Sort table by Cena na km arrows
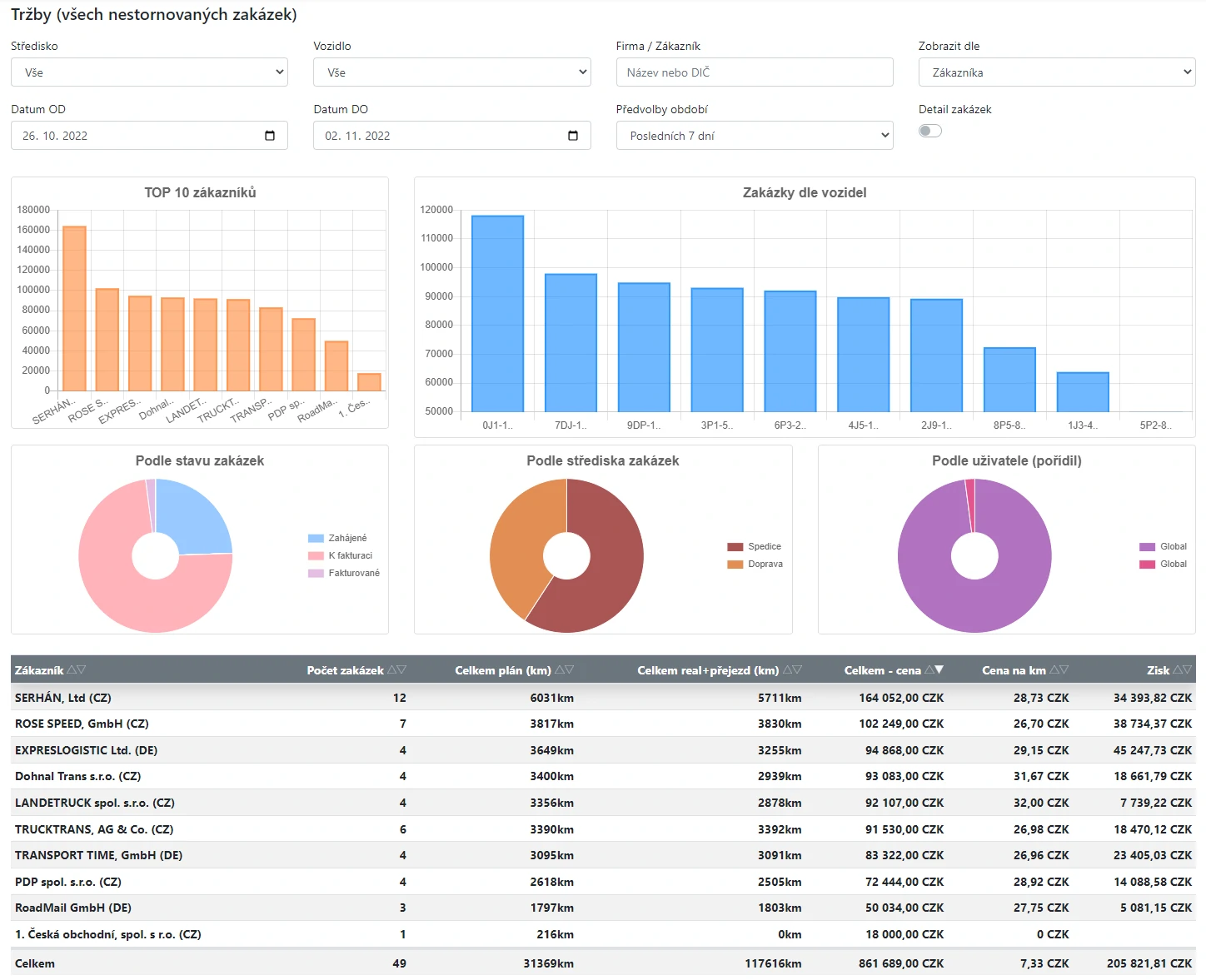This screenshot has width=1206, height=980. (x=1059, y=669)
